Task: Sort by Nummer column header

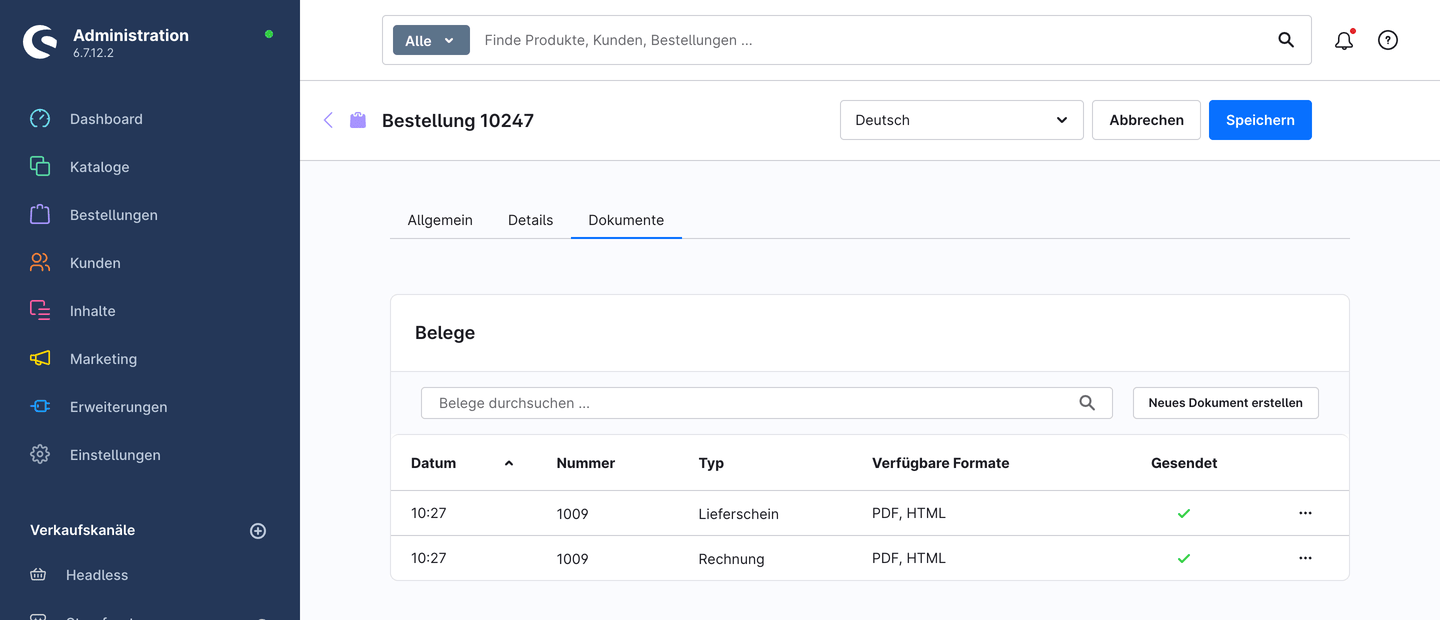Action: (586, 463)
